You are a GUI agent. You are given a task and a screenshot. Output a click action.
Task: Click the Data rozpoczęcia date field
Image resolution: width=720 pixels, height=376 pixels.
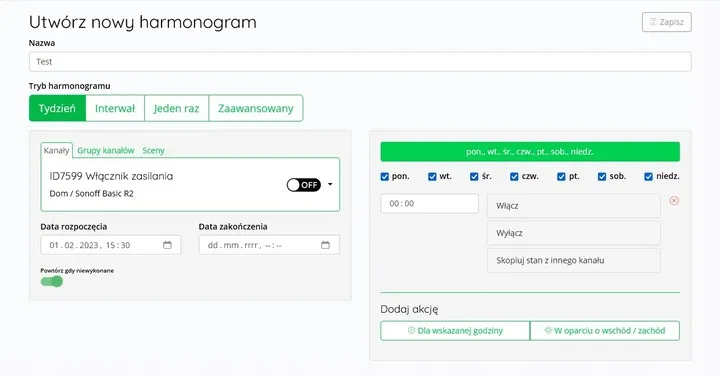point(111,245)
